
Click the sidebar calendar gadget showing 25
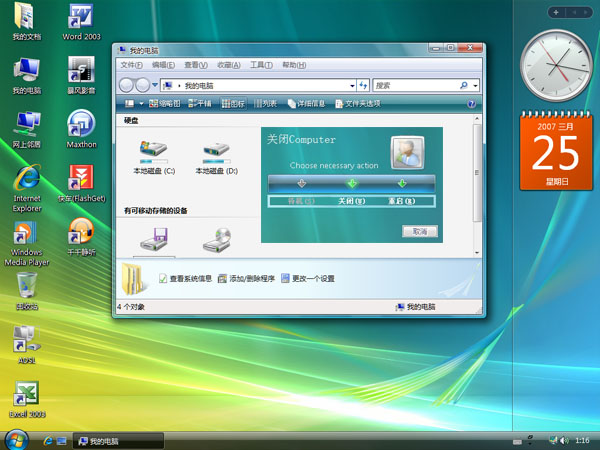click(556, 150)
